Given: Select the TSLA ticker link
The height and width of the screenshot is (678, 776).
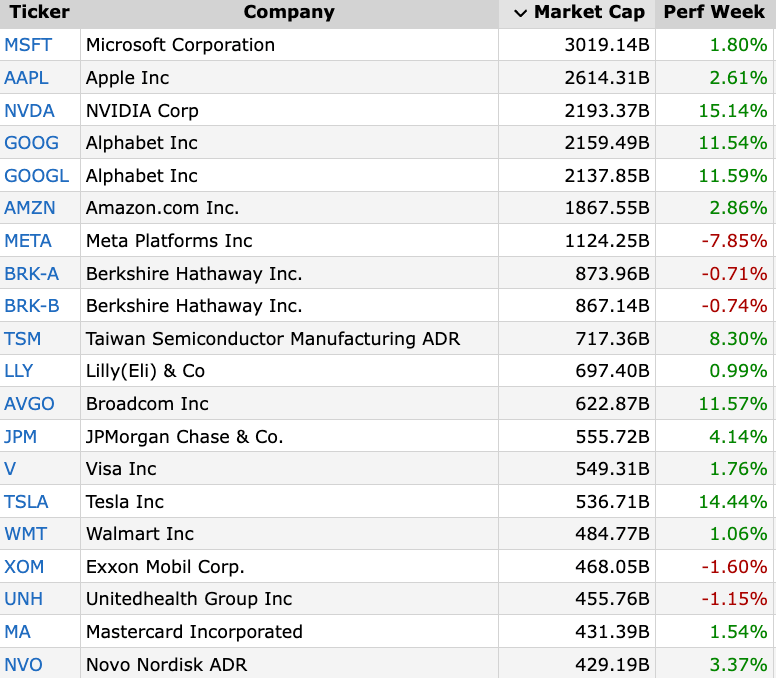Looking at the screenshot, I should pos(26,502).
